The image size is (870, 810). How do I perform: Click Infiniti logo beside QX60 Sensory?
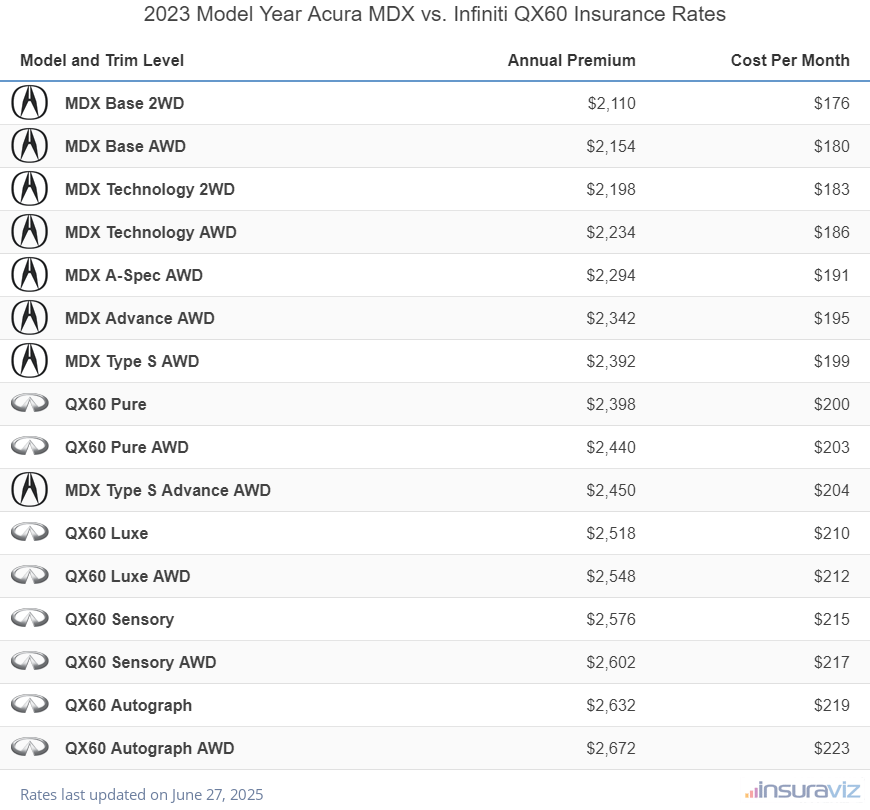pos(30,618)
